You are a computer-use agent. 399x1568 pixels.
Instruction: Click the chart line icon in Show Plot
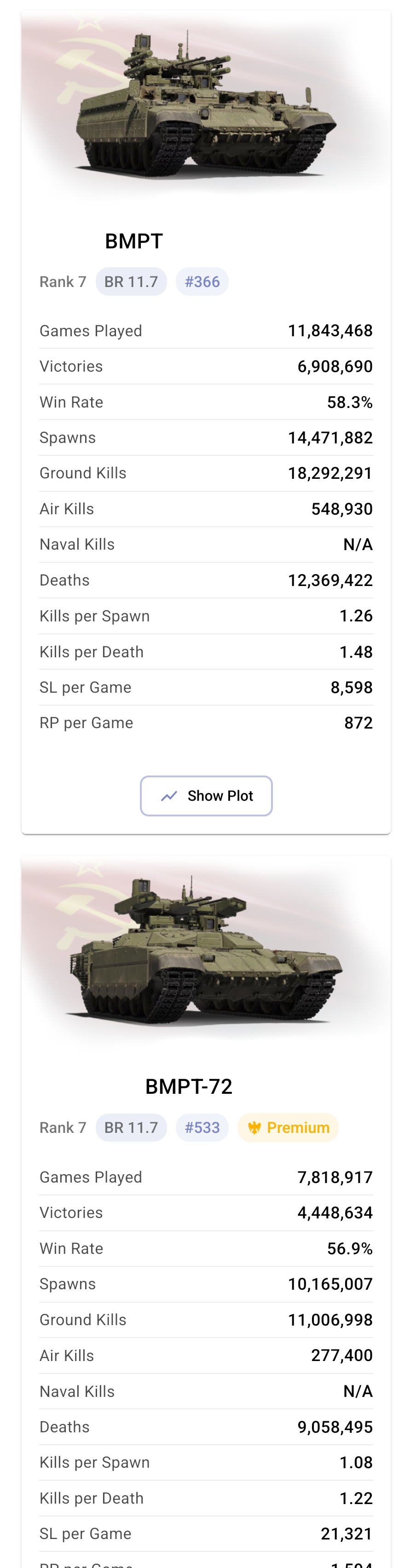tap(169, 796)
